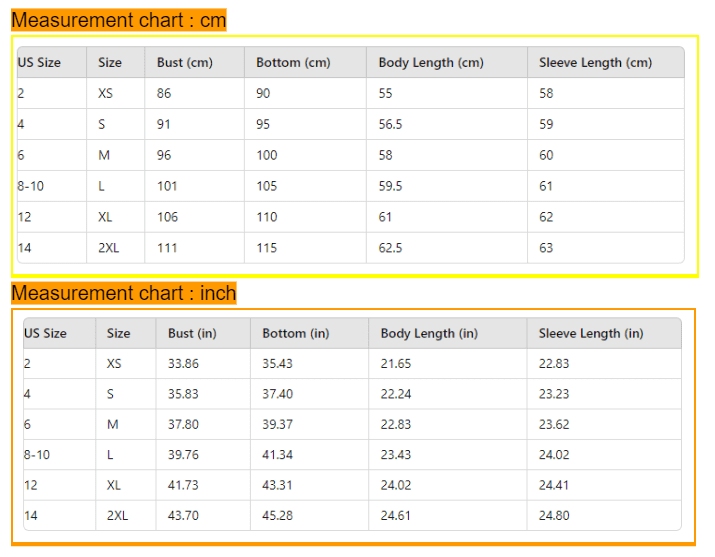Click the 'Body Length (cm)' header

431,62
